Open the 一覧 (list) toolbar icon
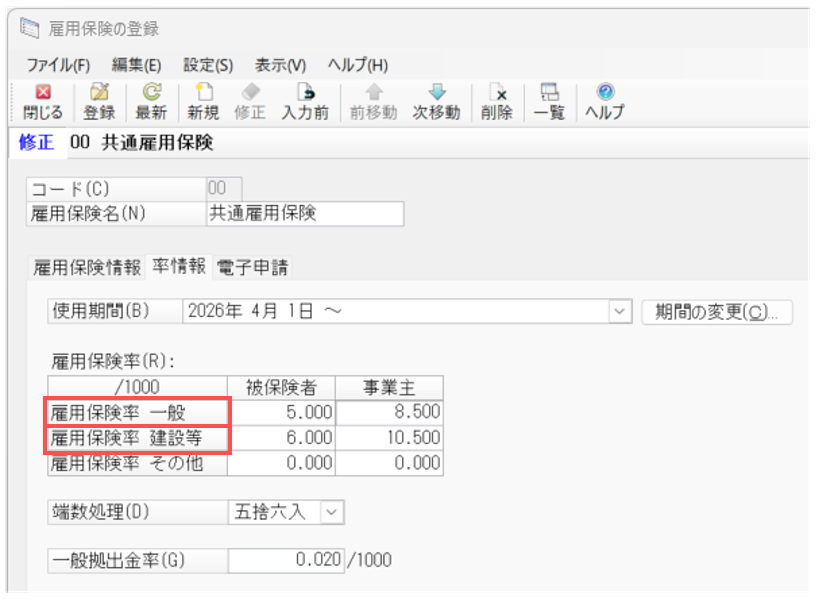The width and height of the screenshot is (816, 599). tap(549, 102)
